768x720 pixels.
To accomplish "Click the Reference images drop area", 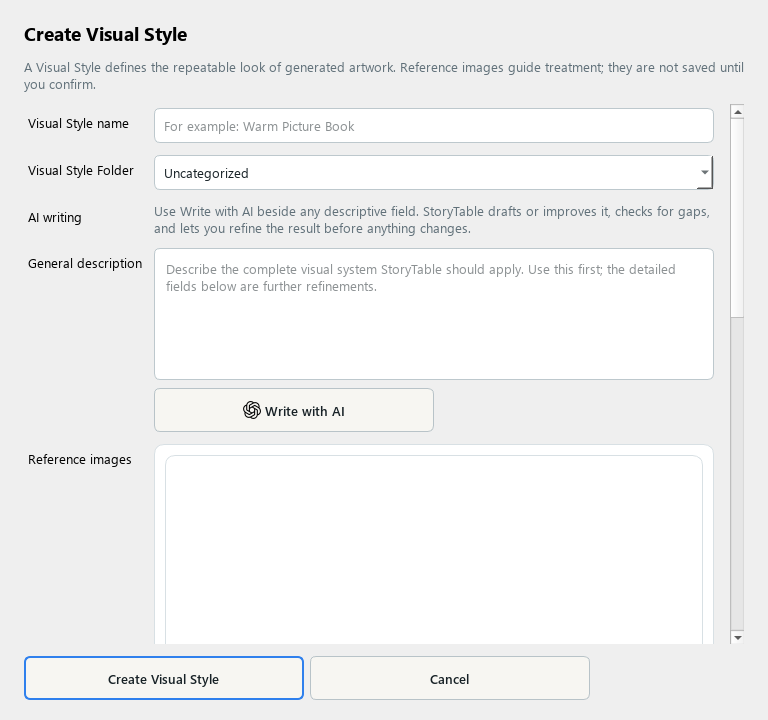I will [433, 550].
